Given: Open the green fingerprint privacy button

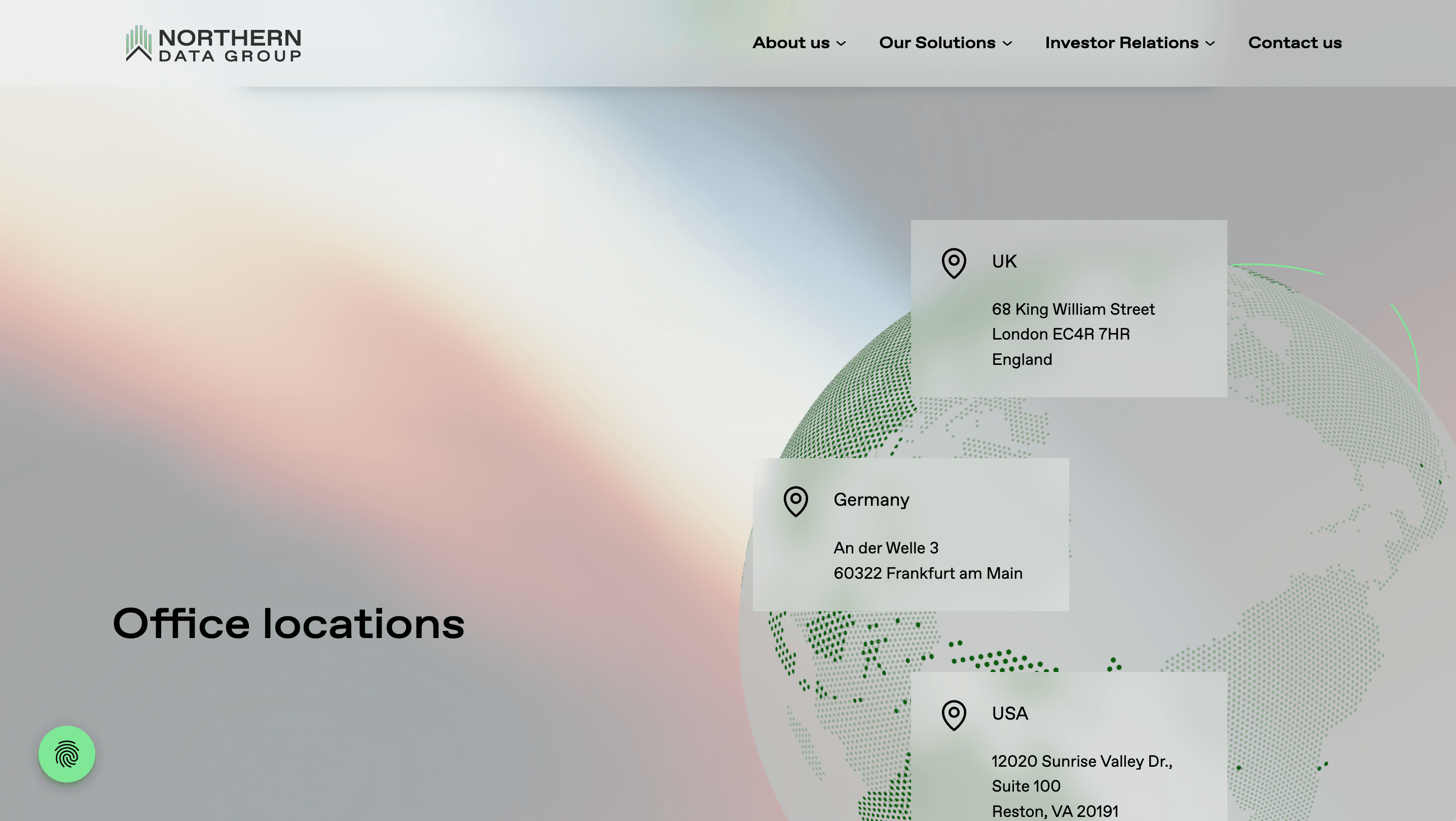Looking at the screenshot, I should pyautogui.click(x=67, y=754).
